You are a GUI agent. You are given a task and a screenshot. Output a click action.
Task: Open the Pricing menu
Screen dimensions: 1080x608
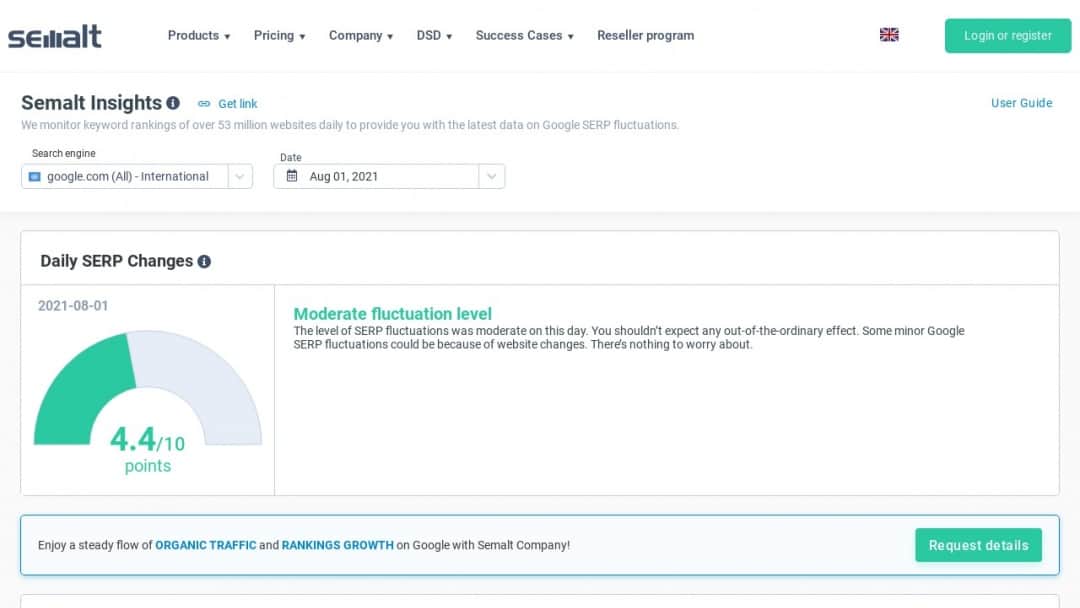click(279, 36)
